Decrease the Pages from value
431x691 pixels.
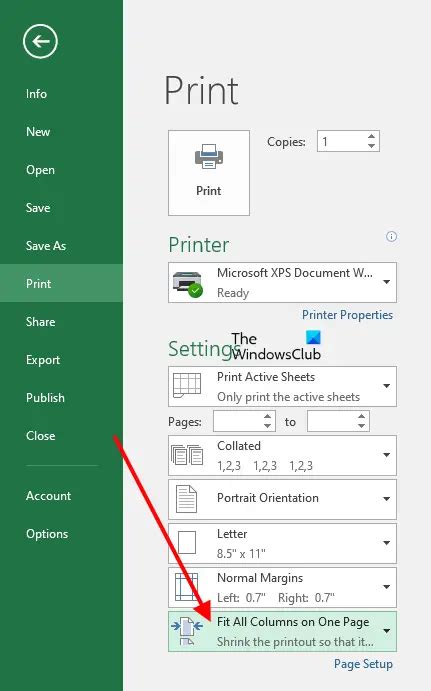(x=268, y=426)
